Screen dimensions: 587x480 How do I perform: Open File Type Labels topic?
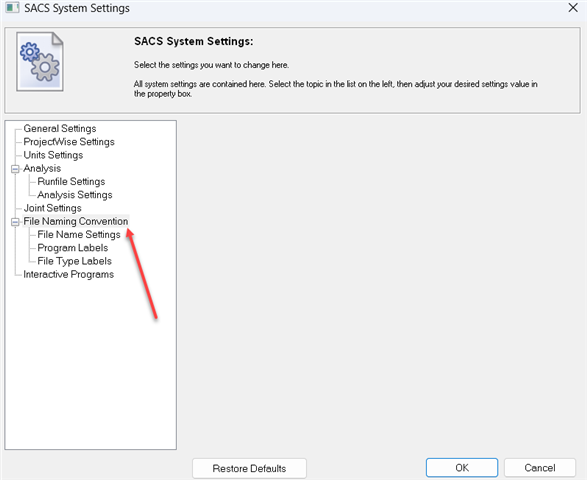click(74, 261)
